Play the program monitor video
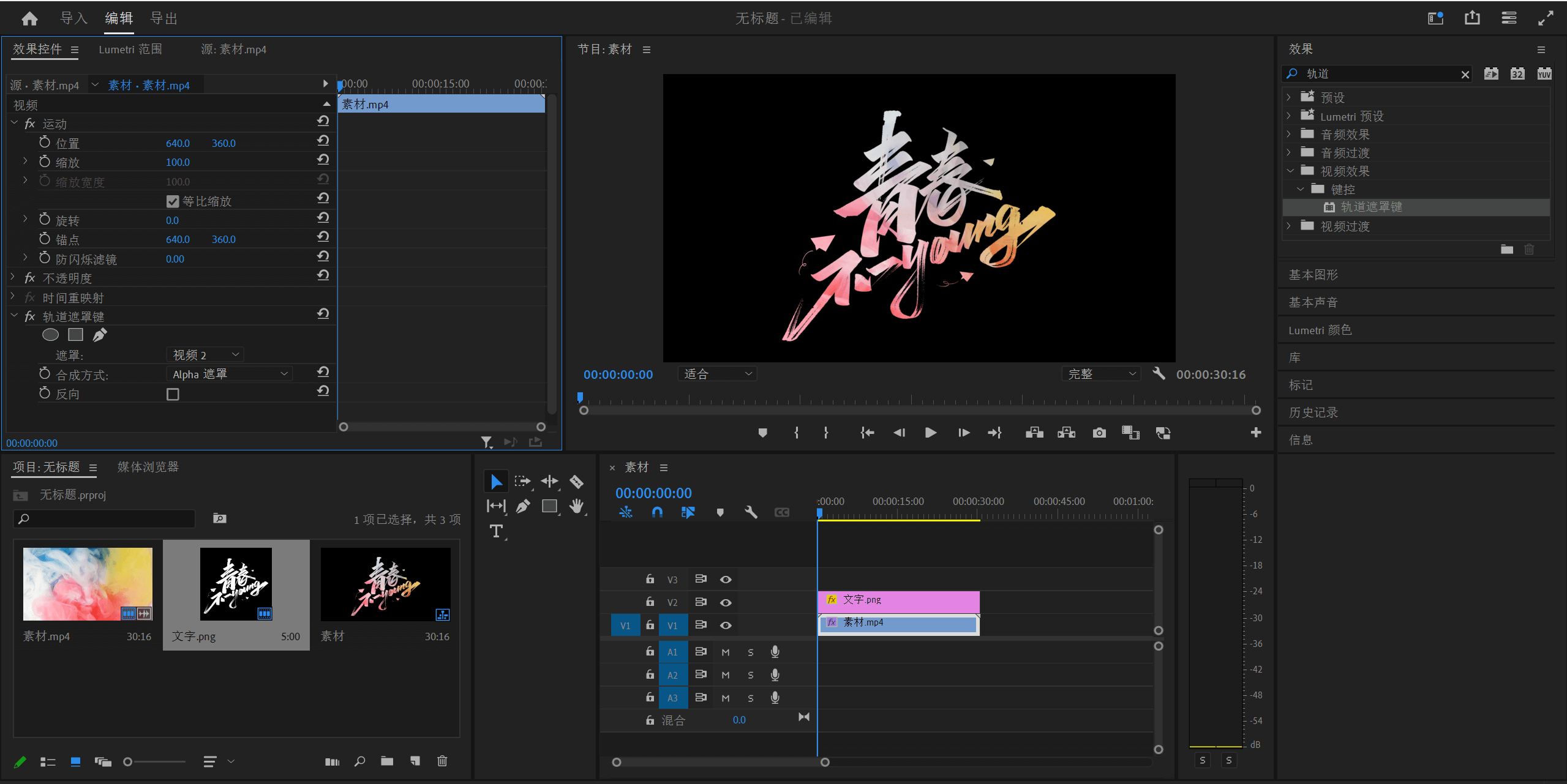Screen dimensions: 1567x784 [x=930, y=433]
